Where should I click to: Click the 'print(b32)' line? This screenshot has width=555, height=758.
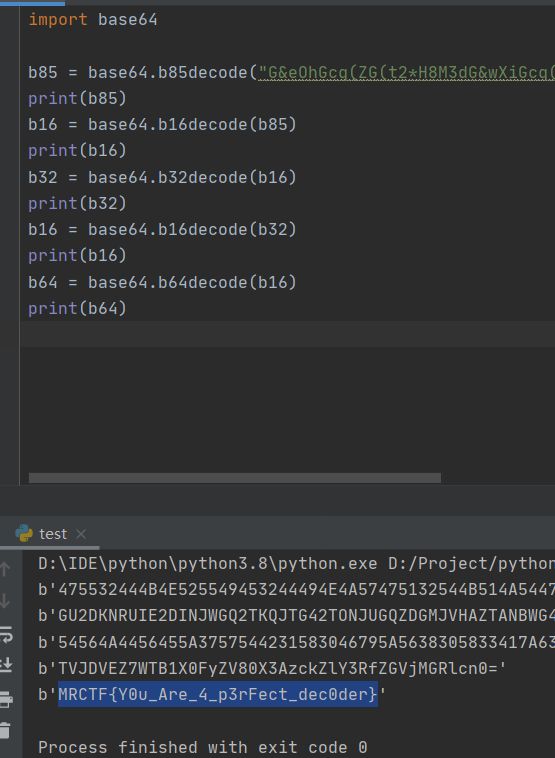click(x=77, y=204)
